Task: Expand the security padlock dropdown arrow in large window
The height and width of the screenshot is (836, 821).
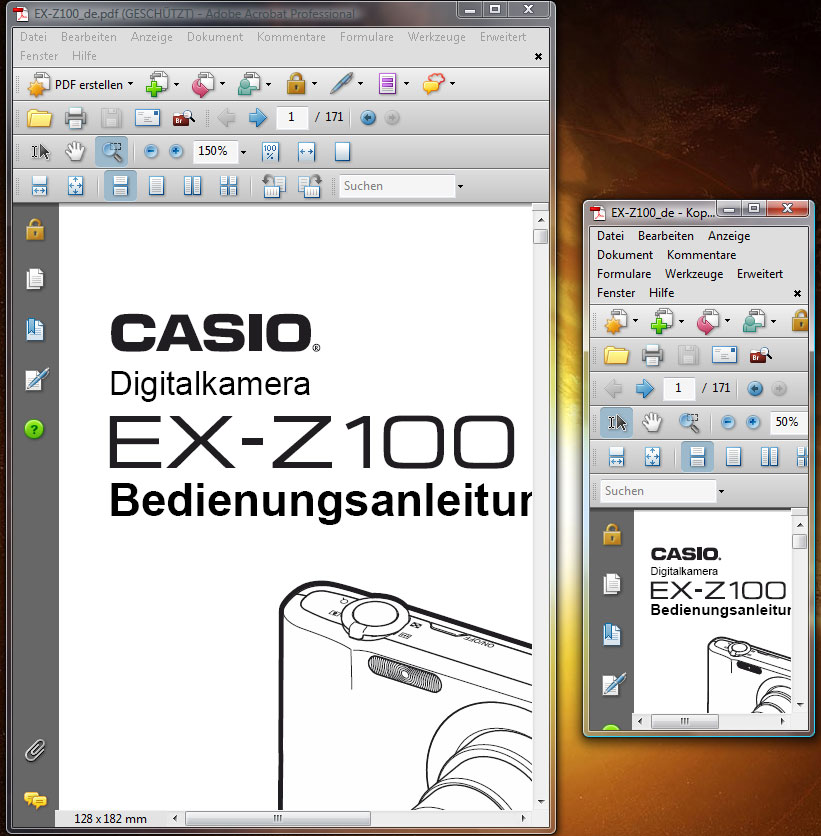Action: click(315, 84)
